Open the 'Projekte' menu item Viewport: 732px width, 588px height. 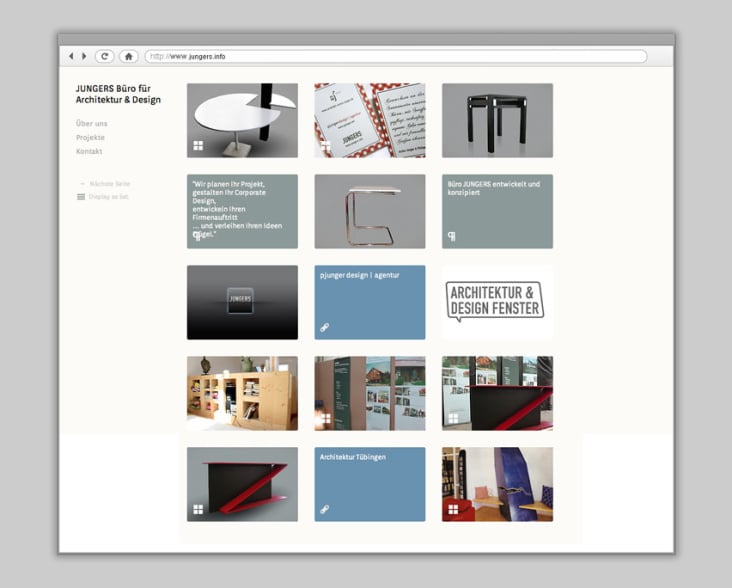tap(90, 137)
